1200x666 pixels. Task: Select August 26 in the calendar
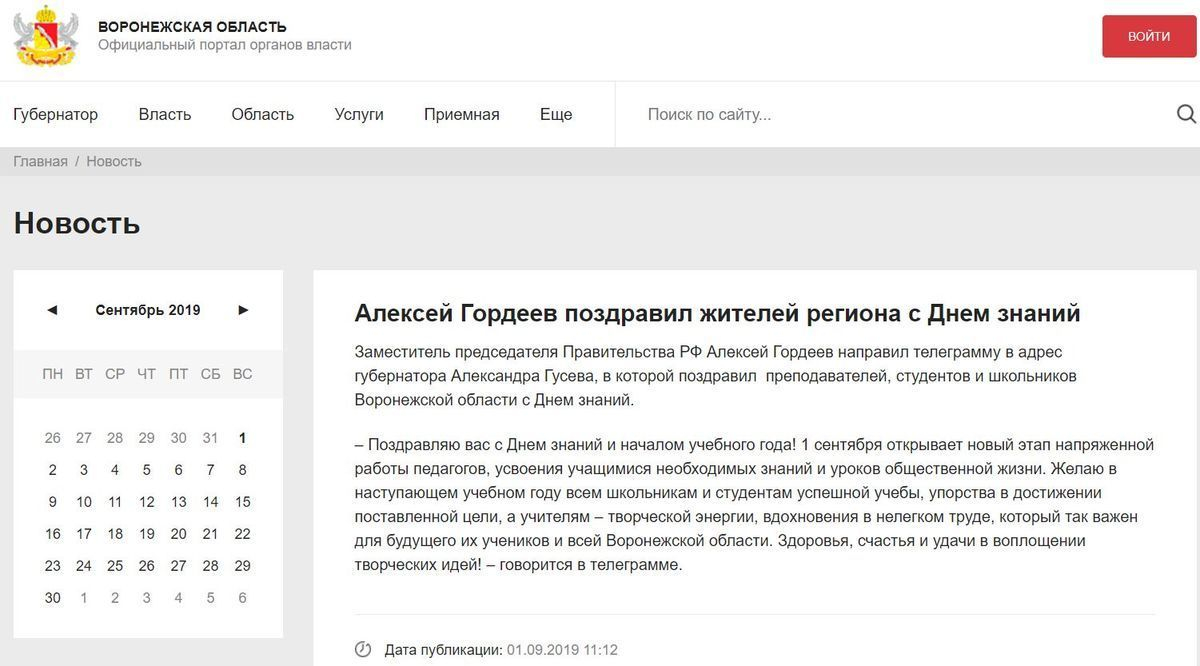tap(52, 438)
